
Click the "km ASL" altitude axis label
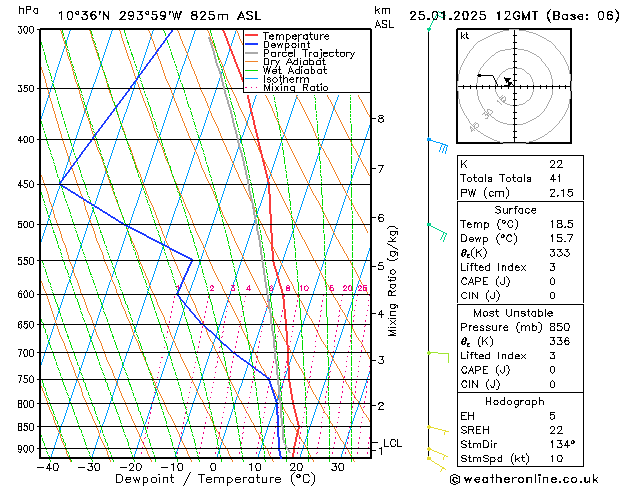pyautogui.click(x=384, y=17)
